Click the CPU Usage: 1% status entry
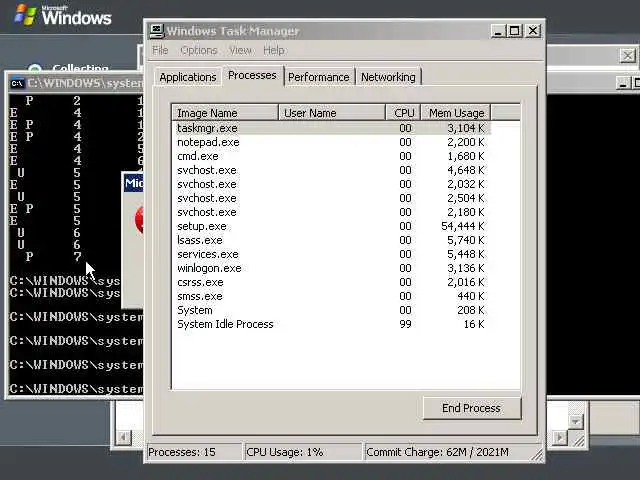This screenshot has height=480, width=640. pos(303,452)
